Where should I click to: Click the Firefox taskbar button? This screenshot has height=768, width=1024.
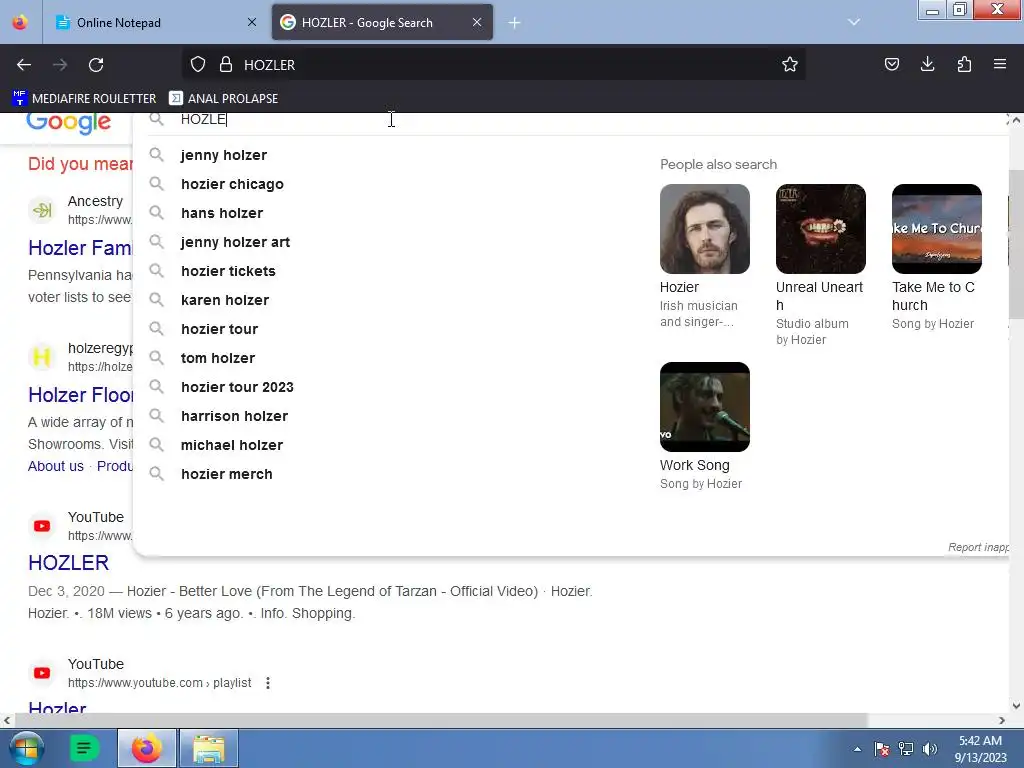[x=147, y=748]
